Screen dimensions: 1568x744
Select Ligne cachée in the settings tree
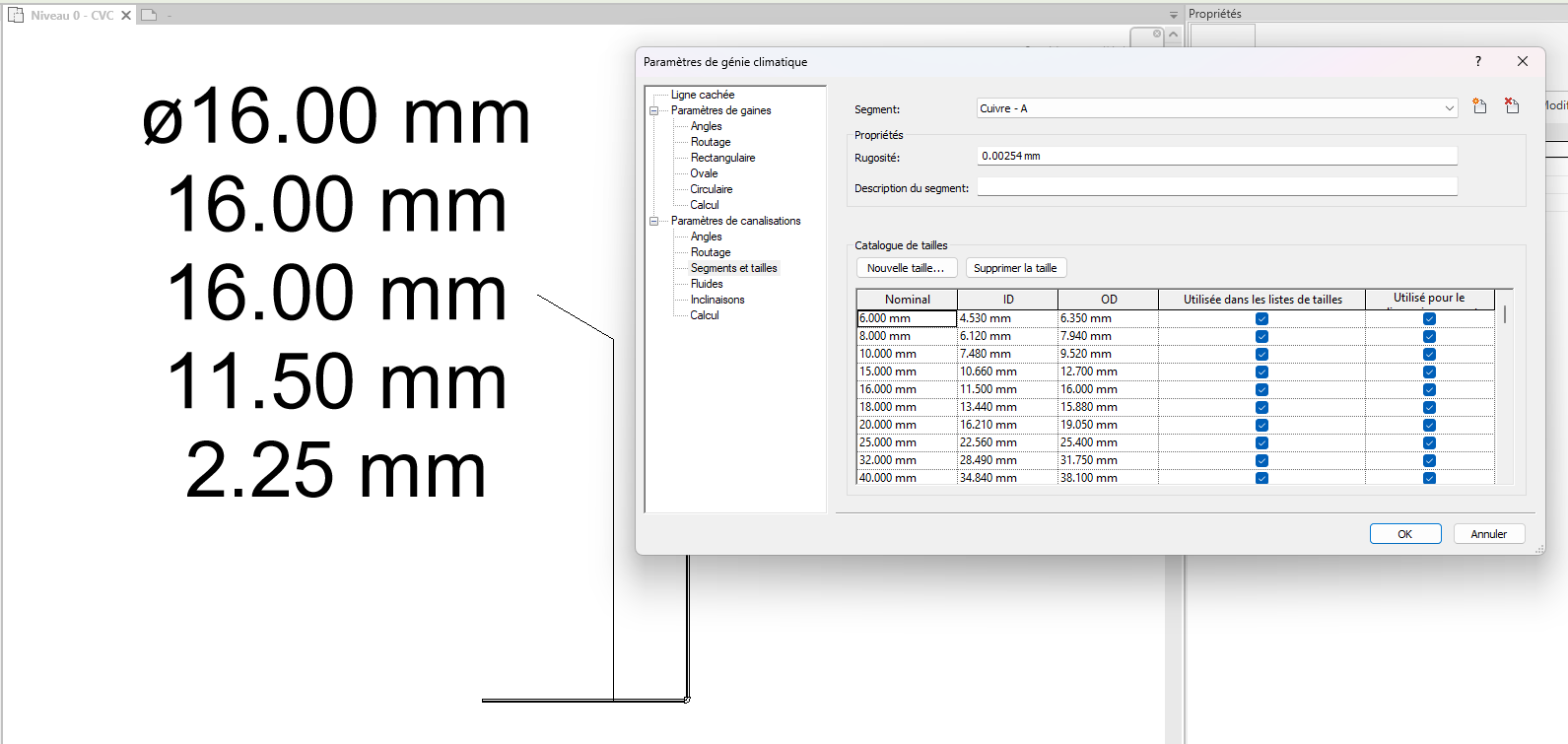point(702,95)
